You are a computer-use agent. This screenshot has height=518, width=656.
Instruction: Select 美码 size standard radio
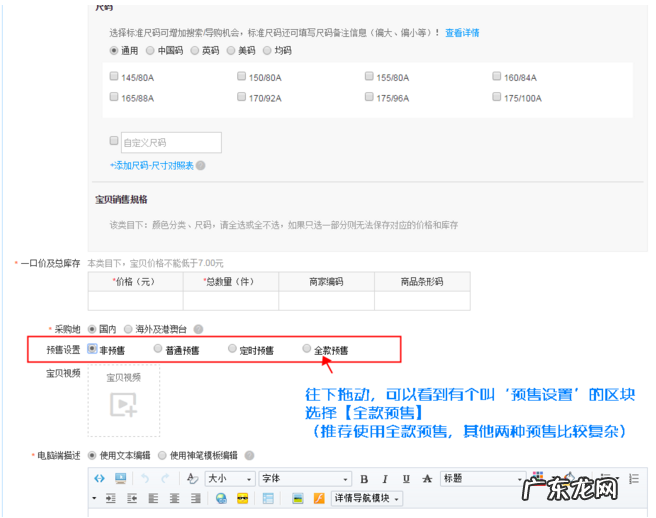[x=231, y=51]
